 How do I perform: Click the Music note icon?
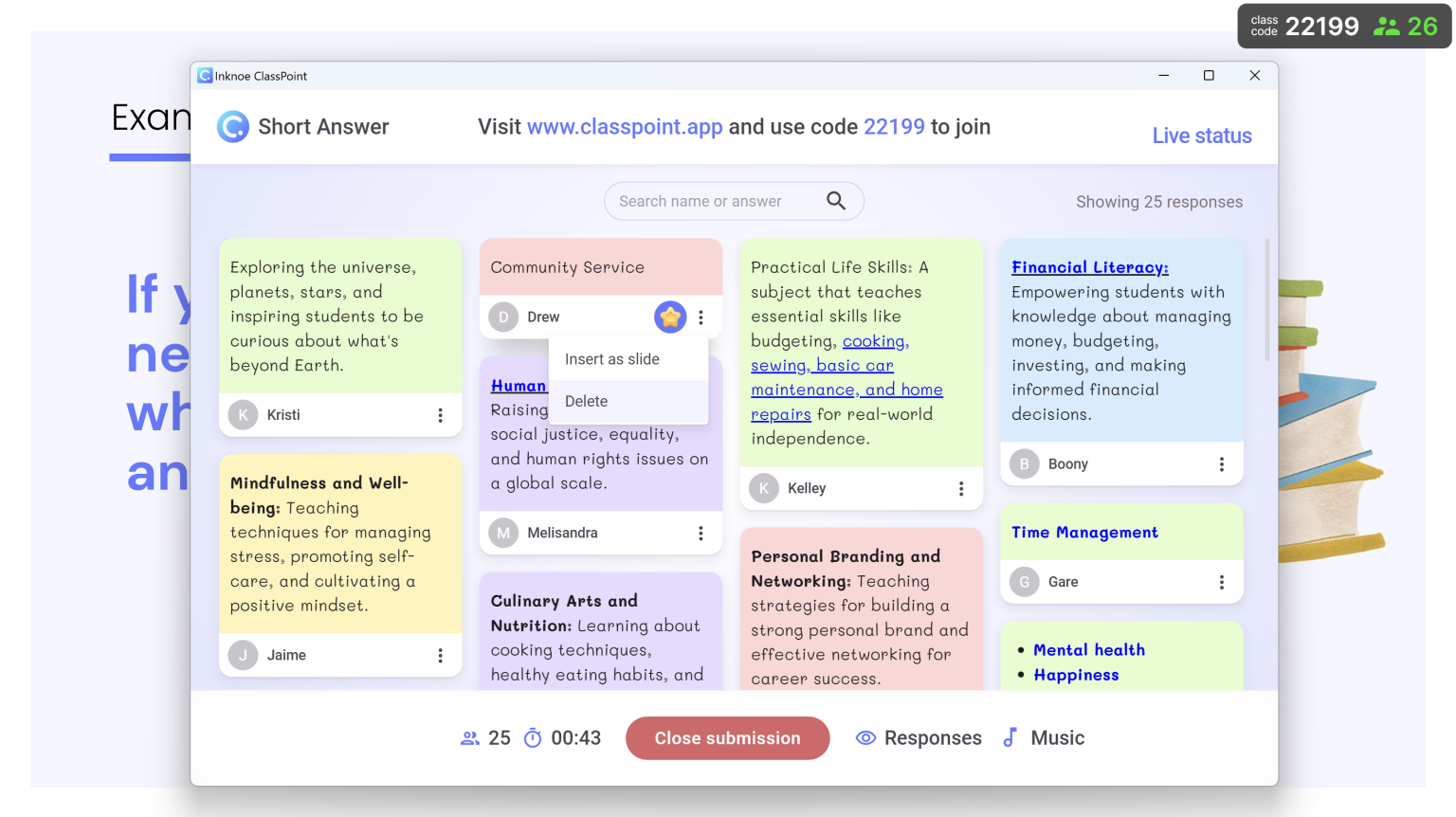click(1010, 737)
